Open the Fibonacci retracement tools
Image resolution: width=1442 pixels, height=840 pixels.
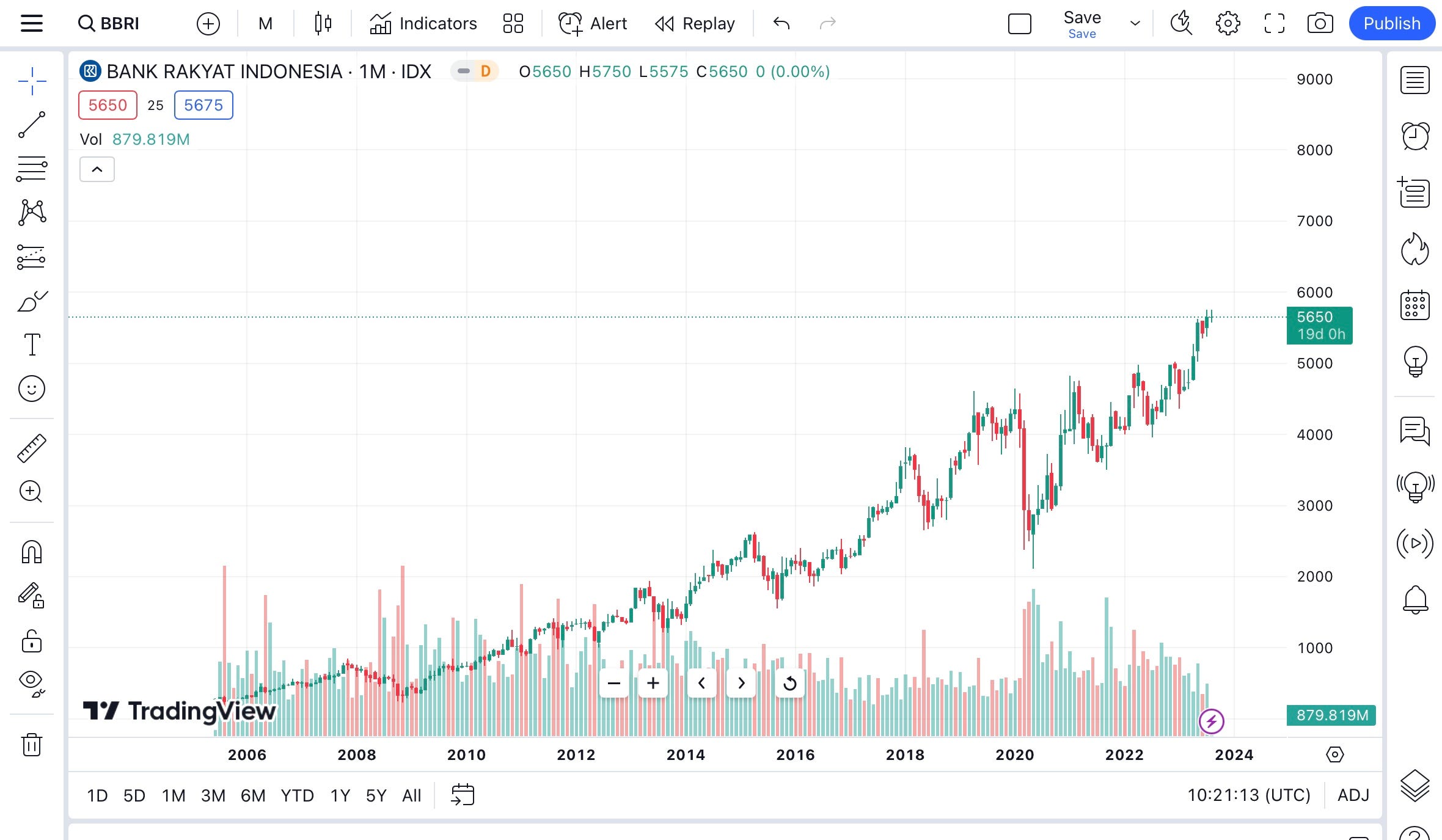tap(32, 169)
